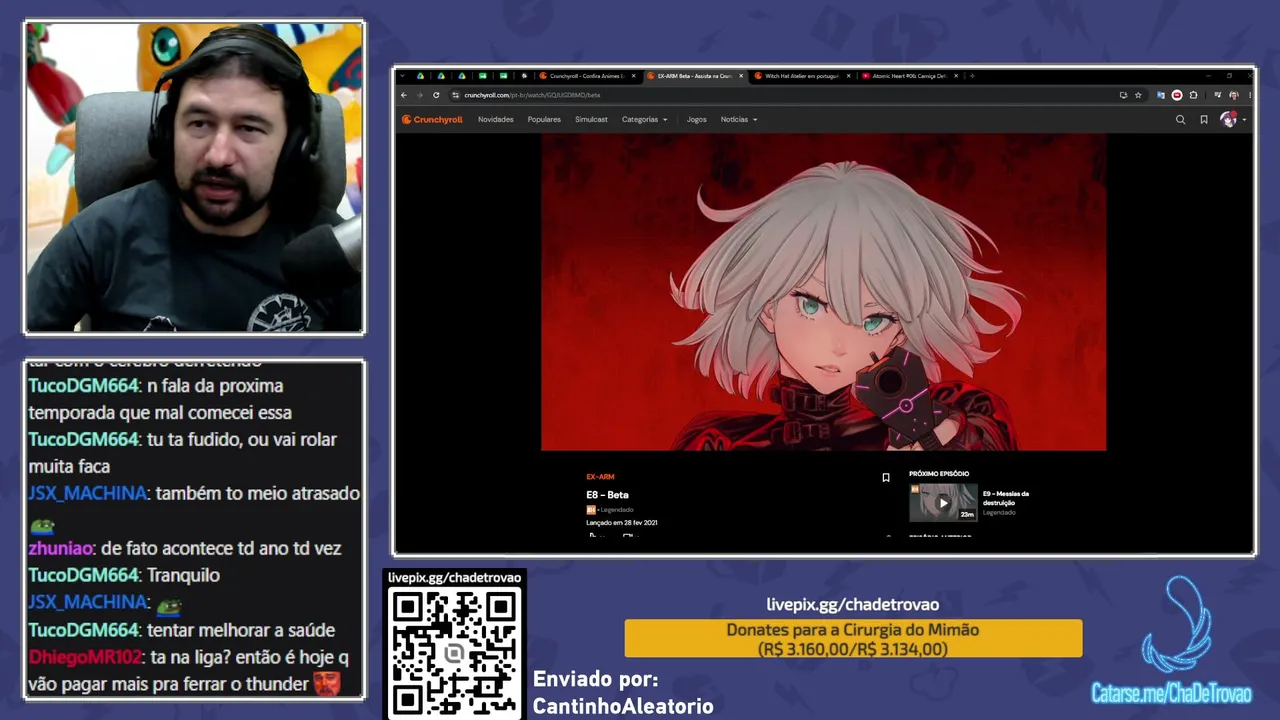Open the Crunchyroll profile avatar menu
The image size is (1280, 720).
click(1230, 120)
